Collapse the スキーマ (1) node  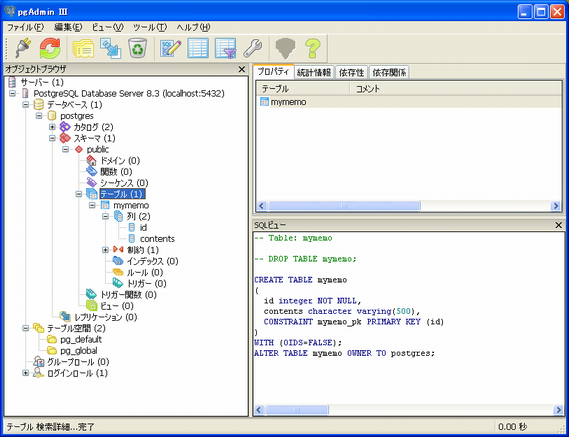point(52,138)
